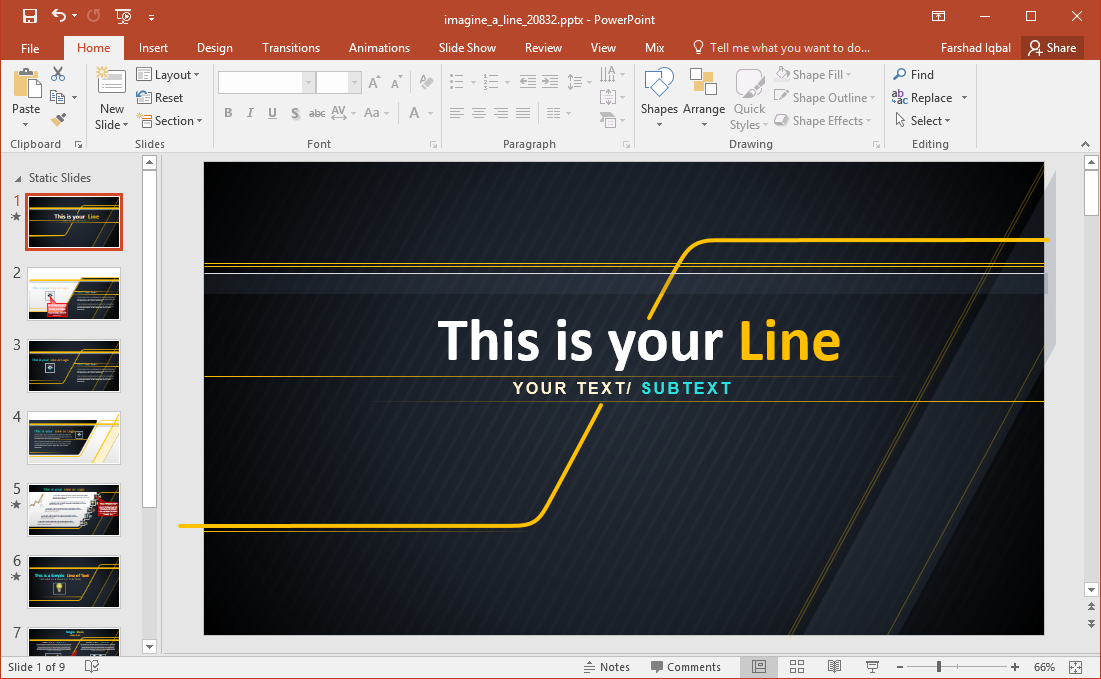Clear all formatting eraser icon

point(426,82)
